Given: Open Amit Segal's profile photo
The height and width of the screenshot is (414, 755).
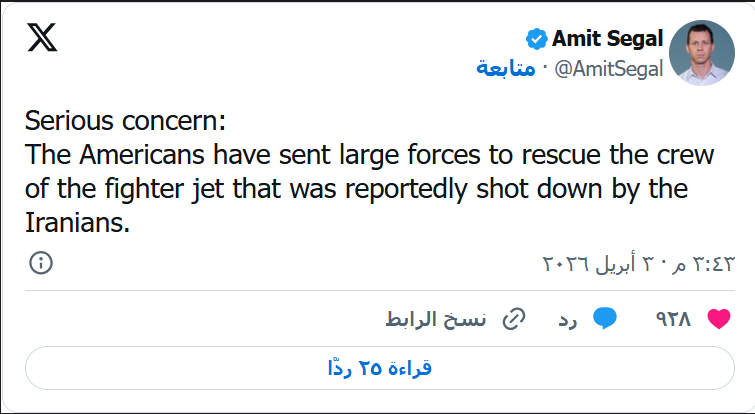Looking at the screenshot, I should [701, 52].
